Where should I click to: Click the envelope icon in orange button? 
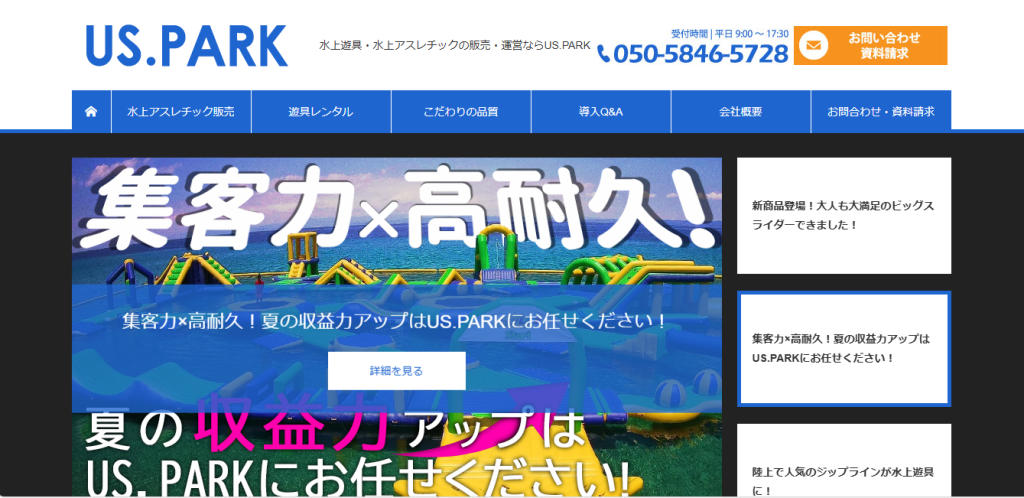pos(813,46)
